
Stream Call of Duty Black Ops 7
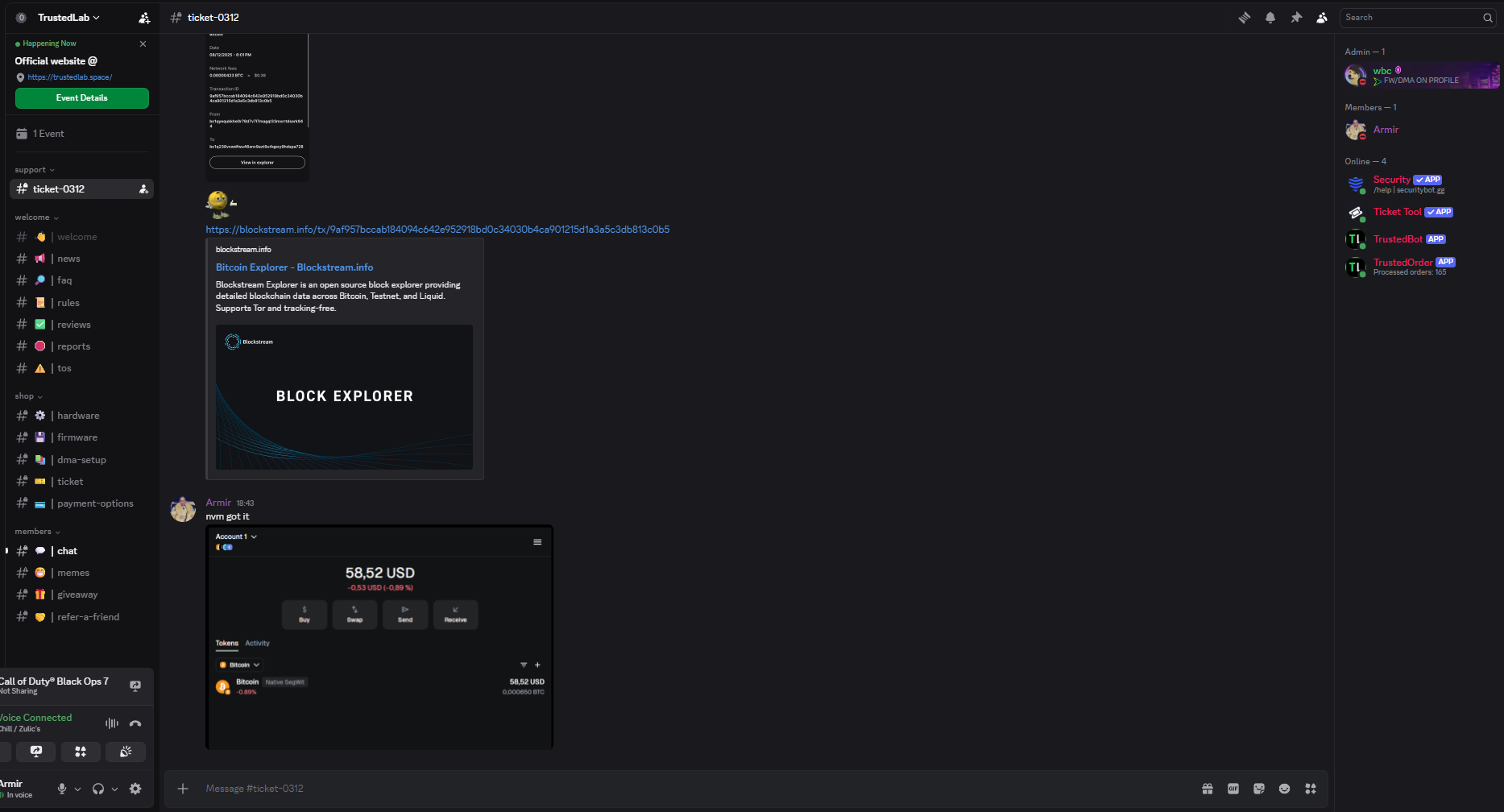135,686
